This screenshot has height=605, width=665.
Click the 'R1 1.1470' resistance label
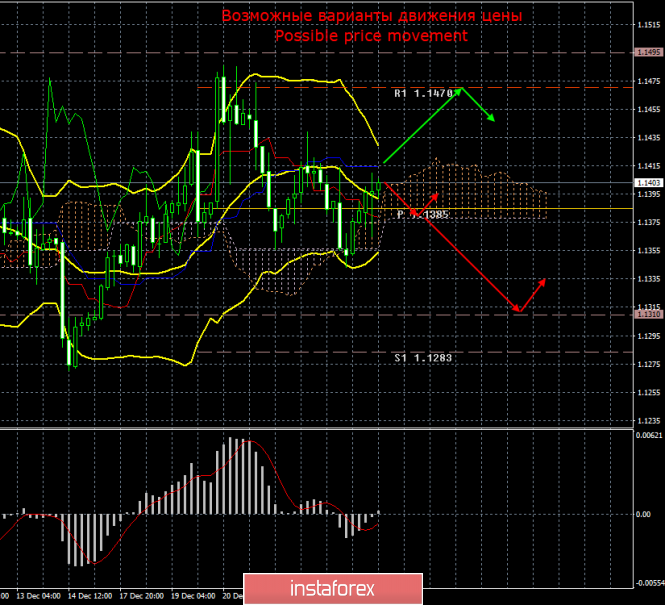click(423, 93)
